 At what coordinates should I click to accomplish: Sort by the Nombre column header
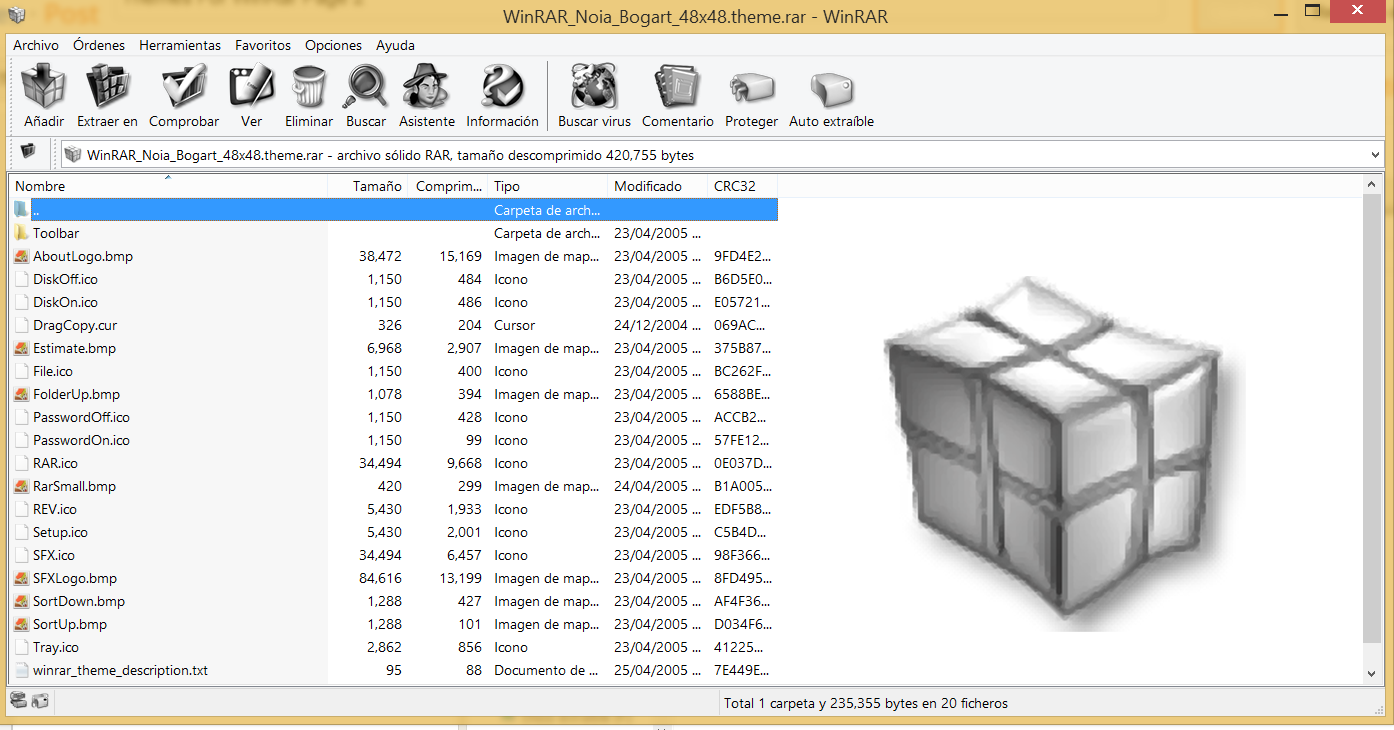pos(168,186)
